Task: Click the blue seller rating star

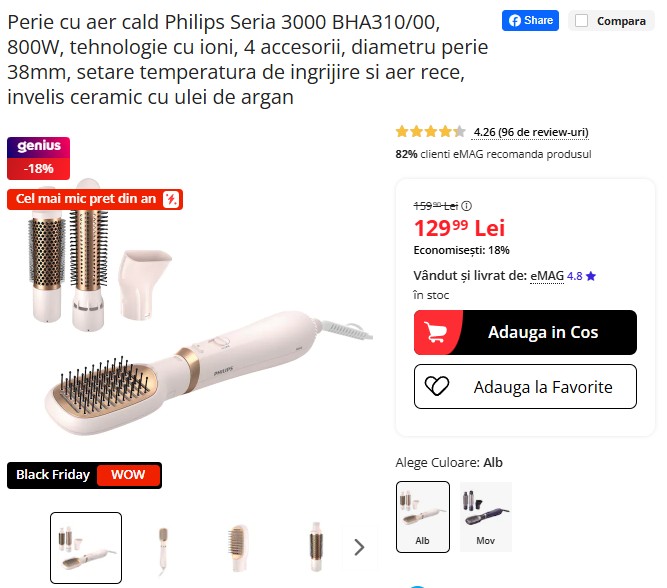Action: (x=590, y=277)
